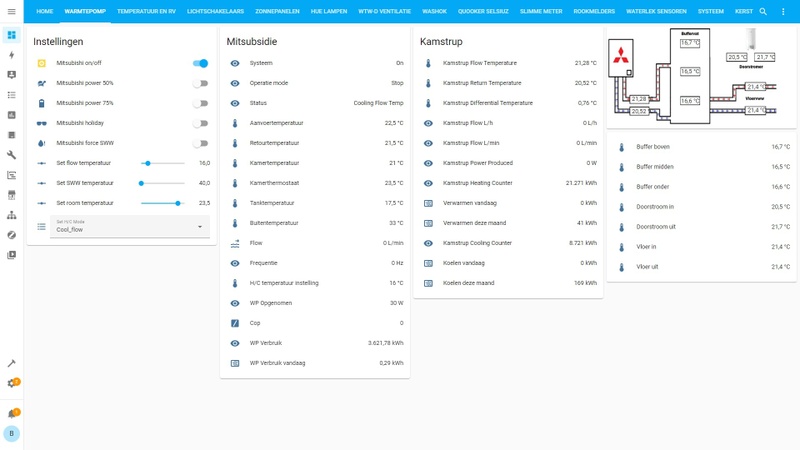The image size is (800, 450).
Task: Click the Verwarmen deze maand value 41 kWh
Action: 587,223
